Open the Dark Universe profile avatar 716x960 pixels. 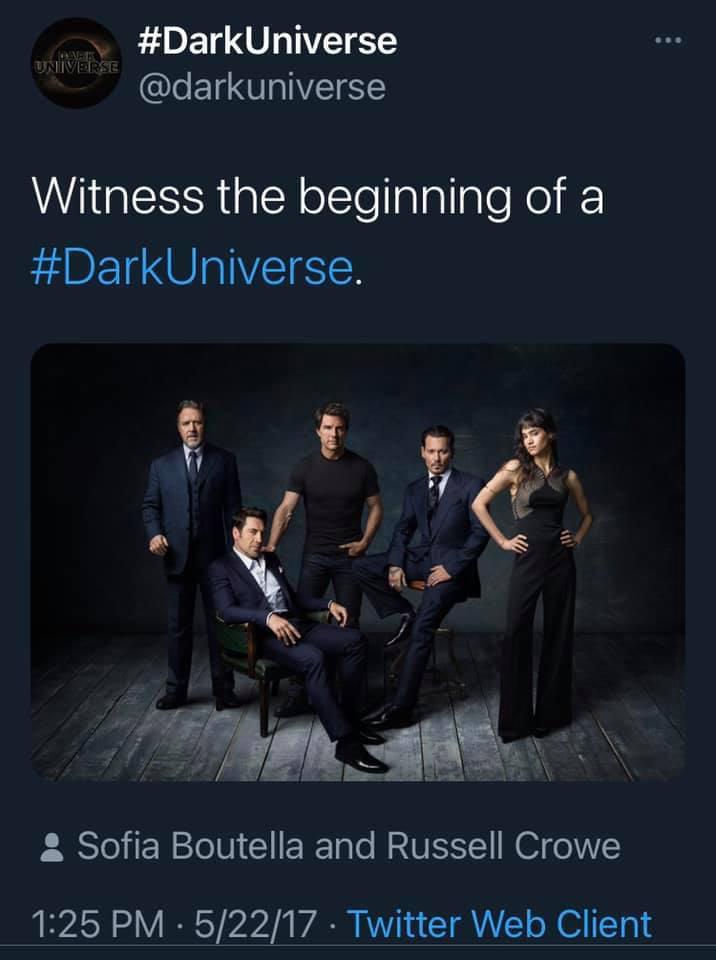76,61
